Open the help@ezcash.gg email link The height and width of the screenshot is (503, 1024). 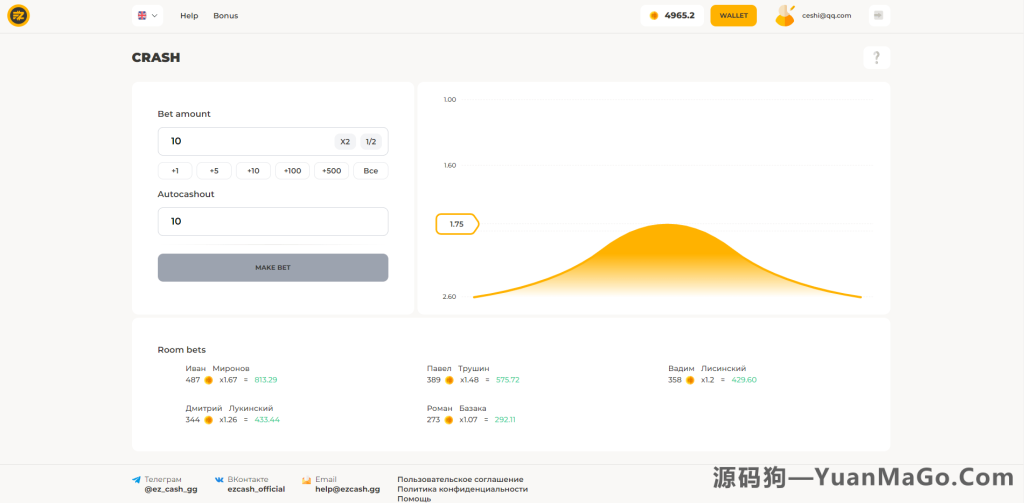point(347,489)
